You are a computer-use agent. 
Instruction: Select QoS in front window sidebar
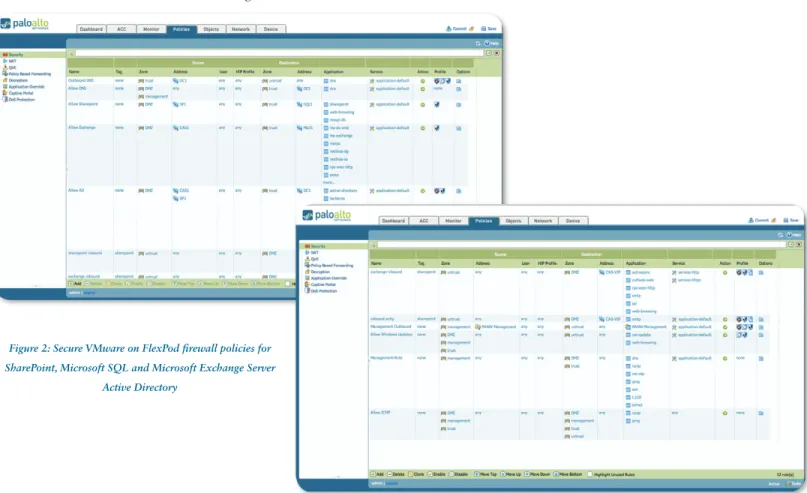pos(312,259)
